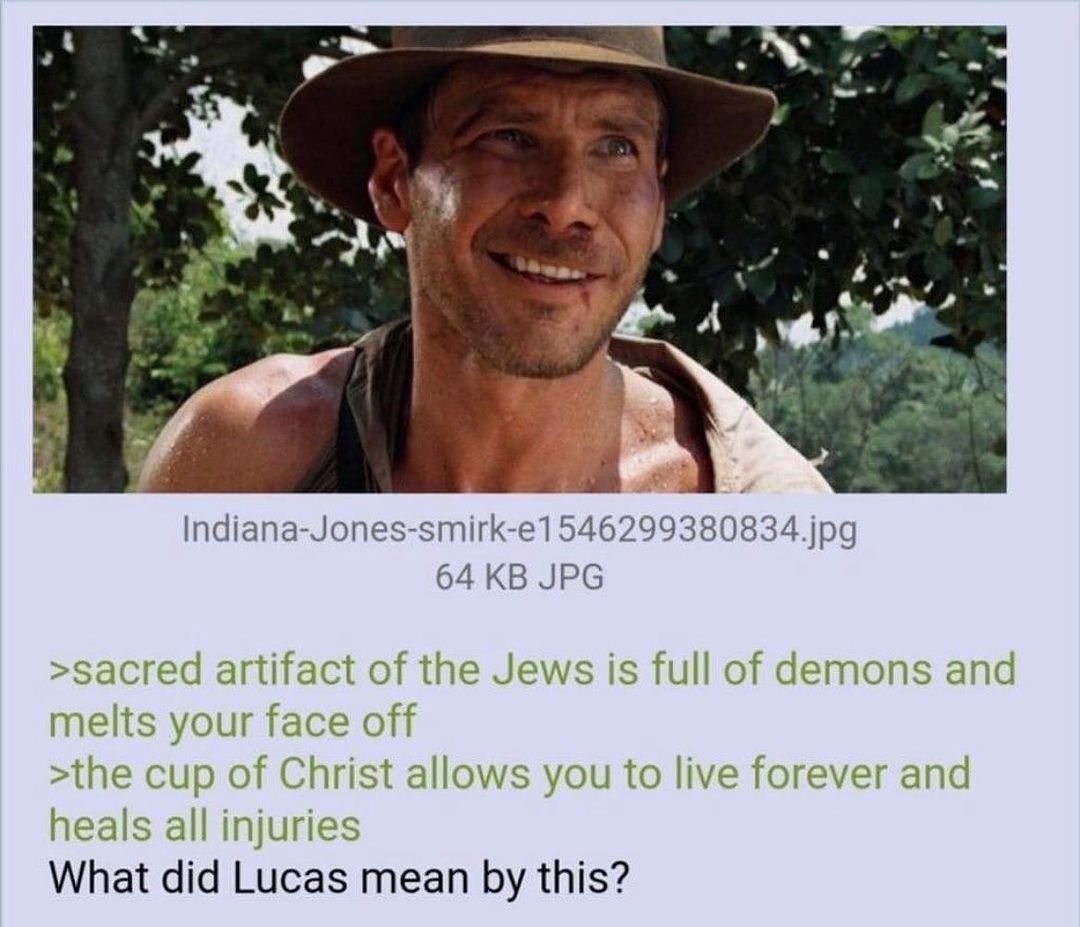Click the word 'Lucas' in the post
Screen dimensions: 1080x927
(x=289, y=877)
